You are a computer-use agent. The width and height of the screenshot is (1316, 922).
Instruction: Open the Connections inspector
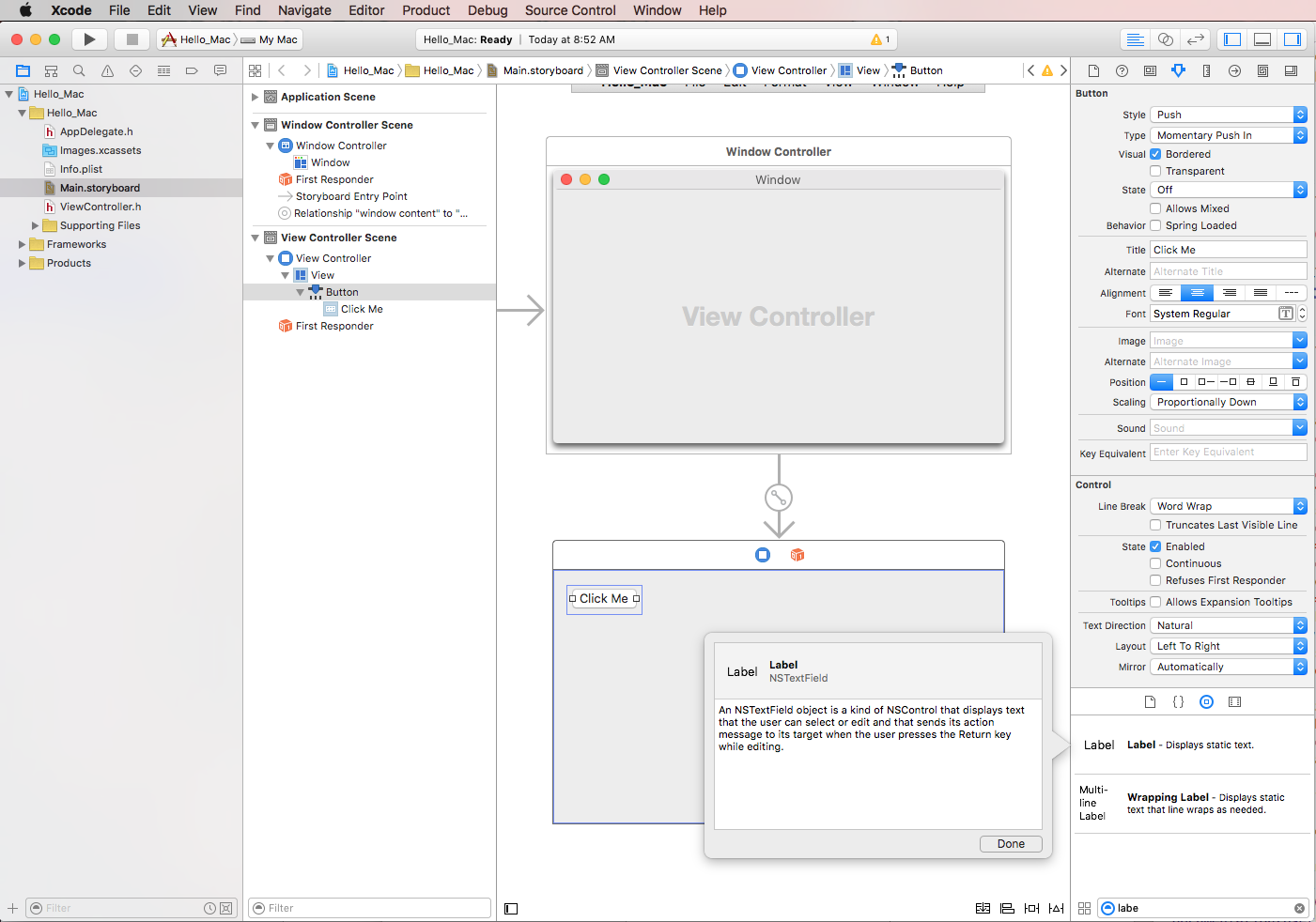[1234, 70]
